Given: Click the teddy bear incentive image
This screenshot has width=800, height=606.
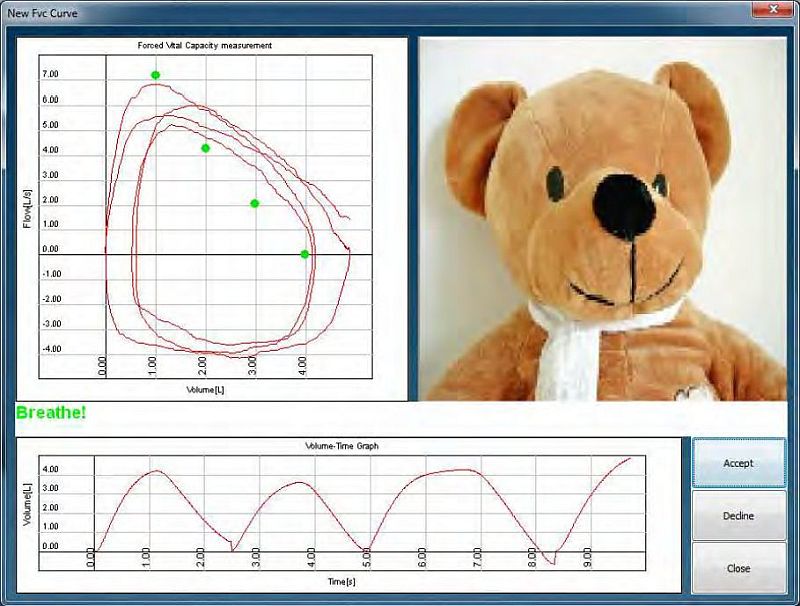Looking at the screenshot, I should pyautogui.click(x=601, y=219).
